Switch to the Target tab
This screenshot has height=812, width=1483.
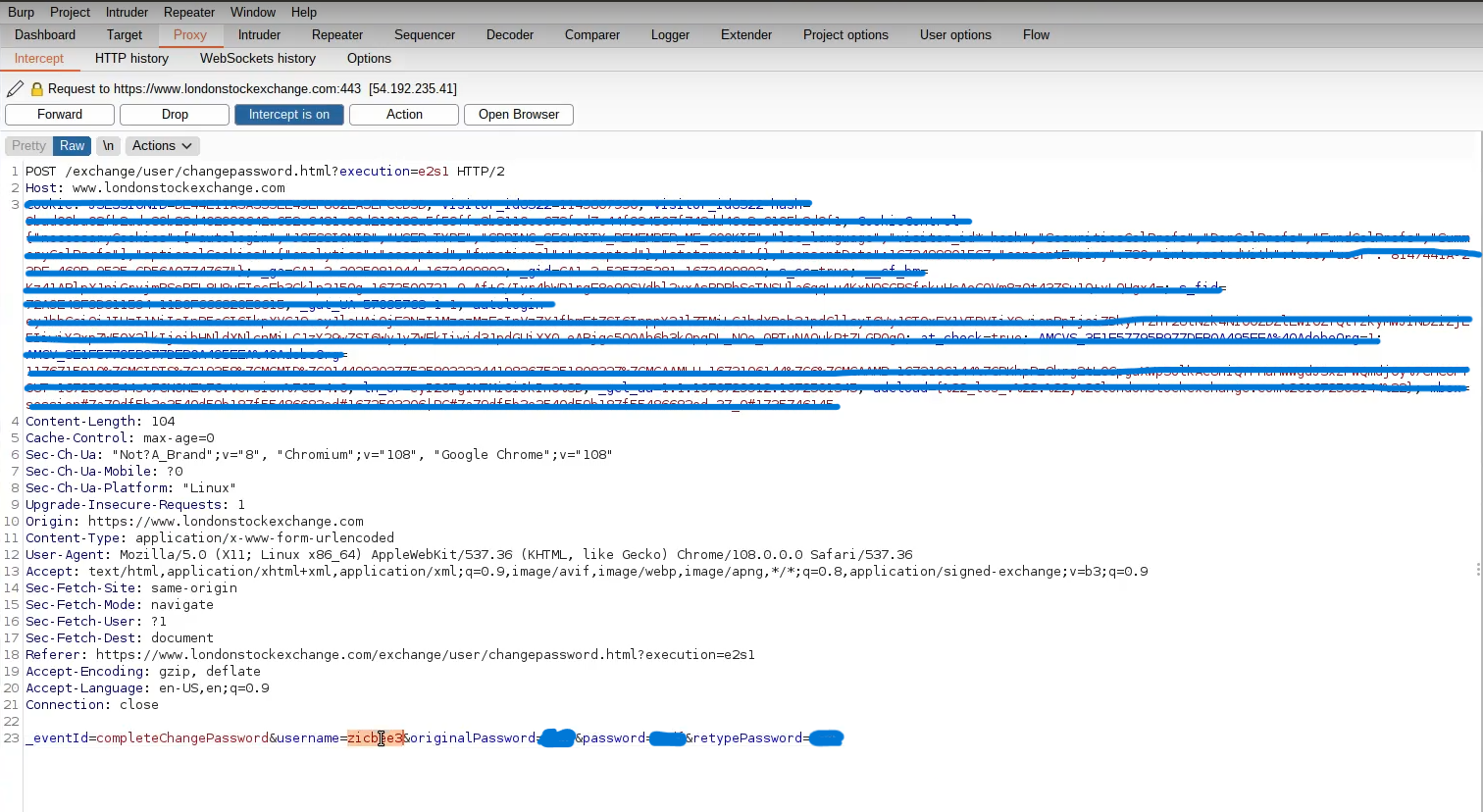click(x=125, y=34)
